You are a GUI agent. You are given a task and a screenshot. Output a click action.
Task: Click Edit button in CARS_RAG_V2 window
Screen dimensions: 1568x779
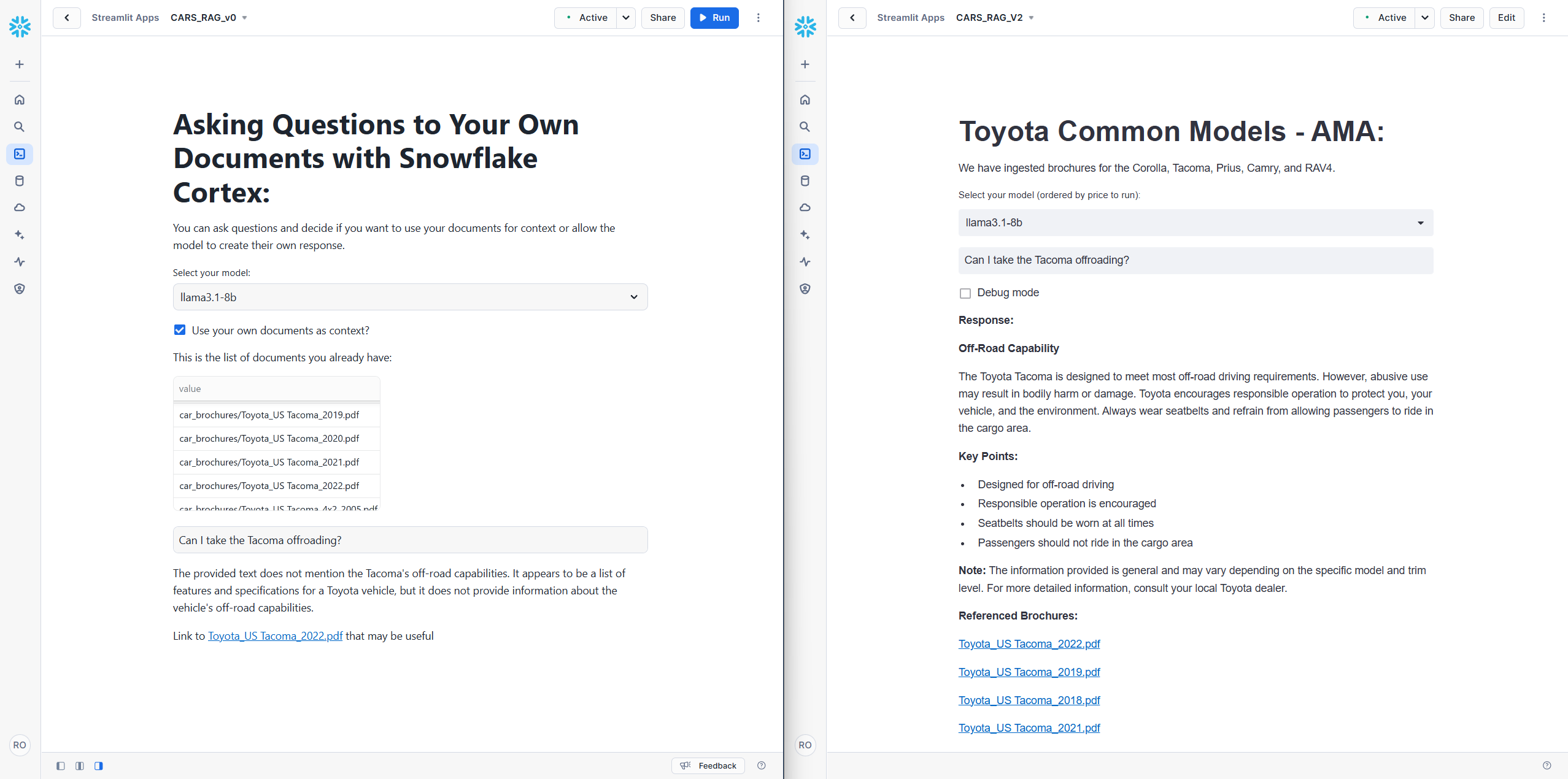tap(1507, 18)
